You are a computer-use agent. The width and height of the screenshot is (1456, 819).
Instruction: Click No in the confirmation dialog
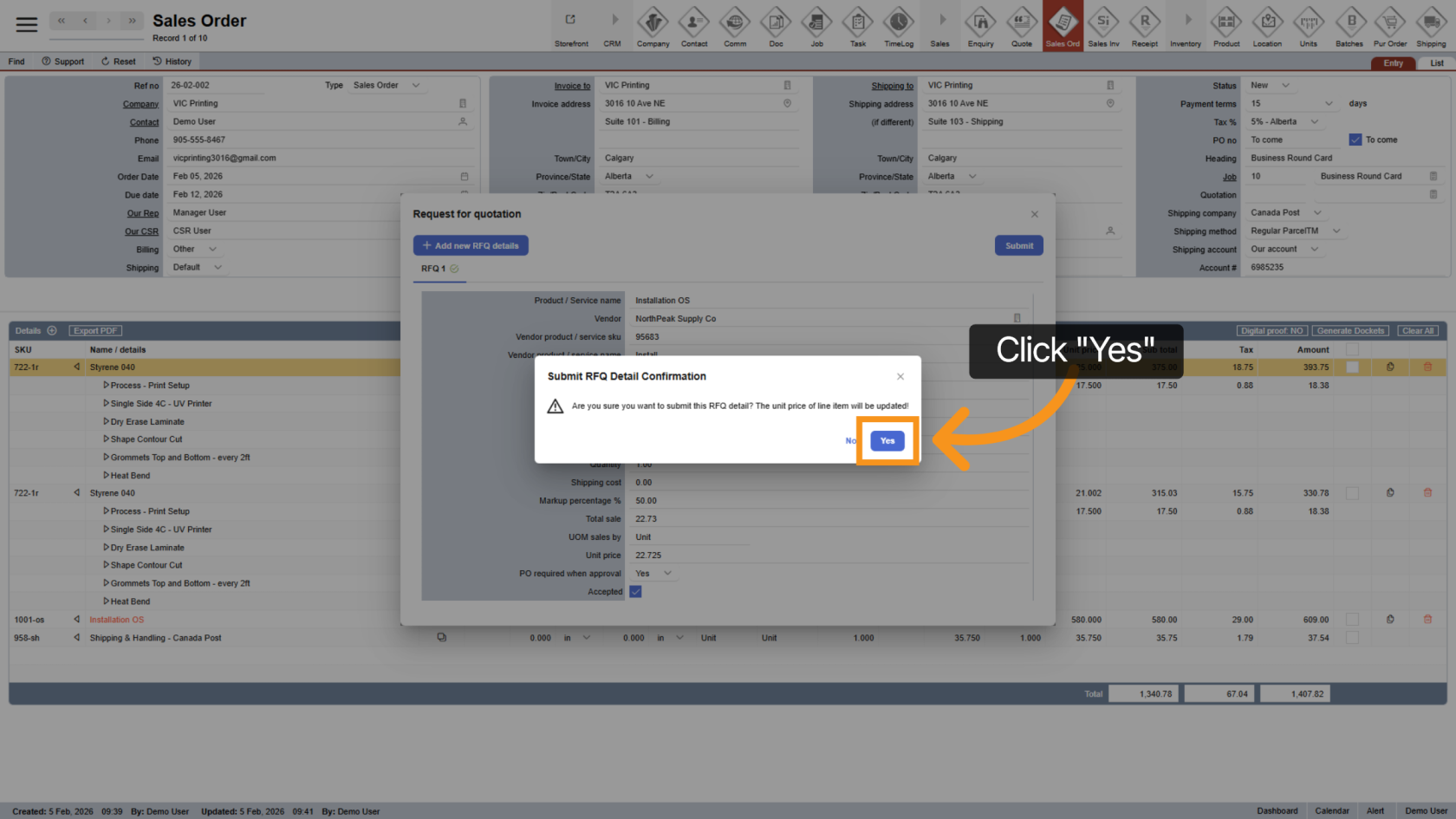coord(850,441)
